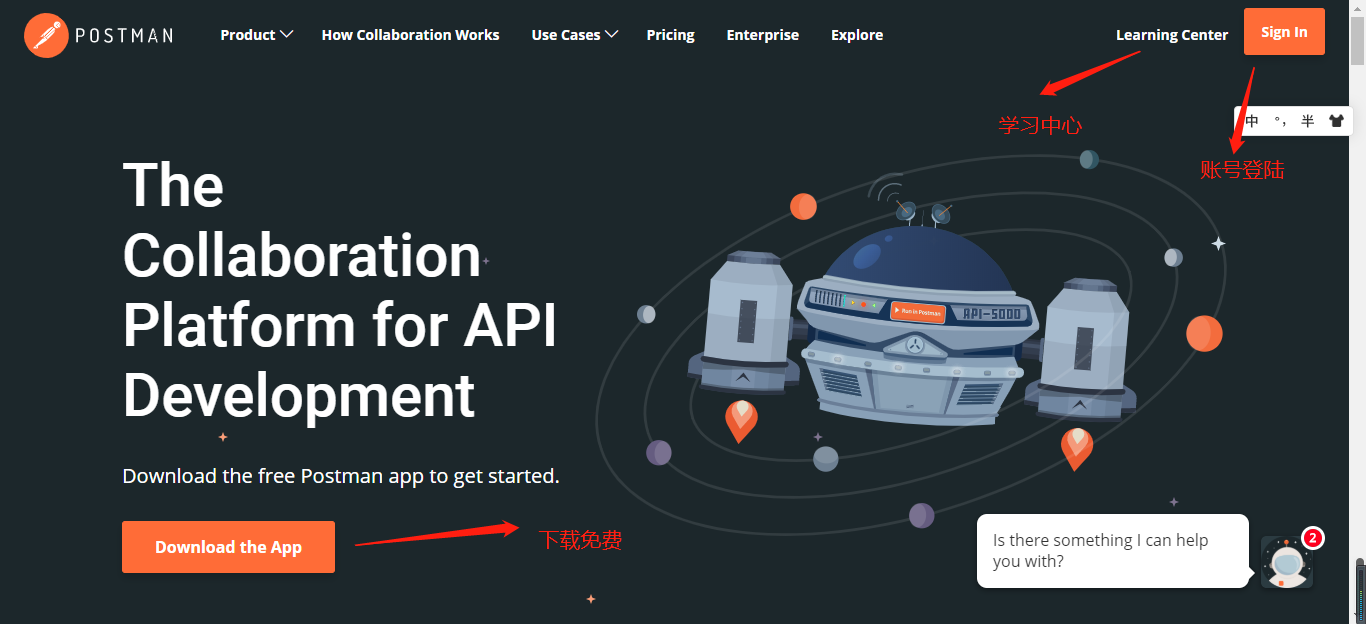1366x624 pixels.
Task: Open the chat help message bubble
Action: click(x=1112, y=551)
